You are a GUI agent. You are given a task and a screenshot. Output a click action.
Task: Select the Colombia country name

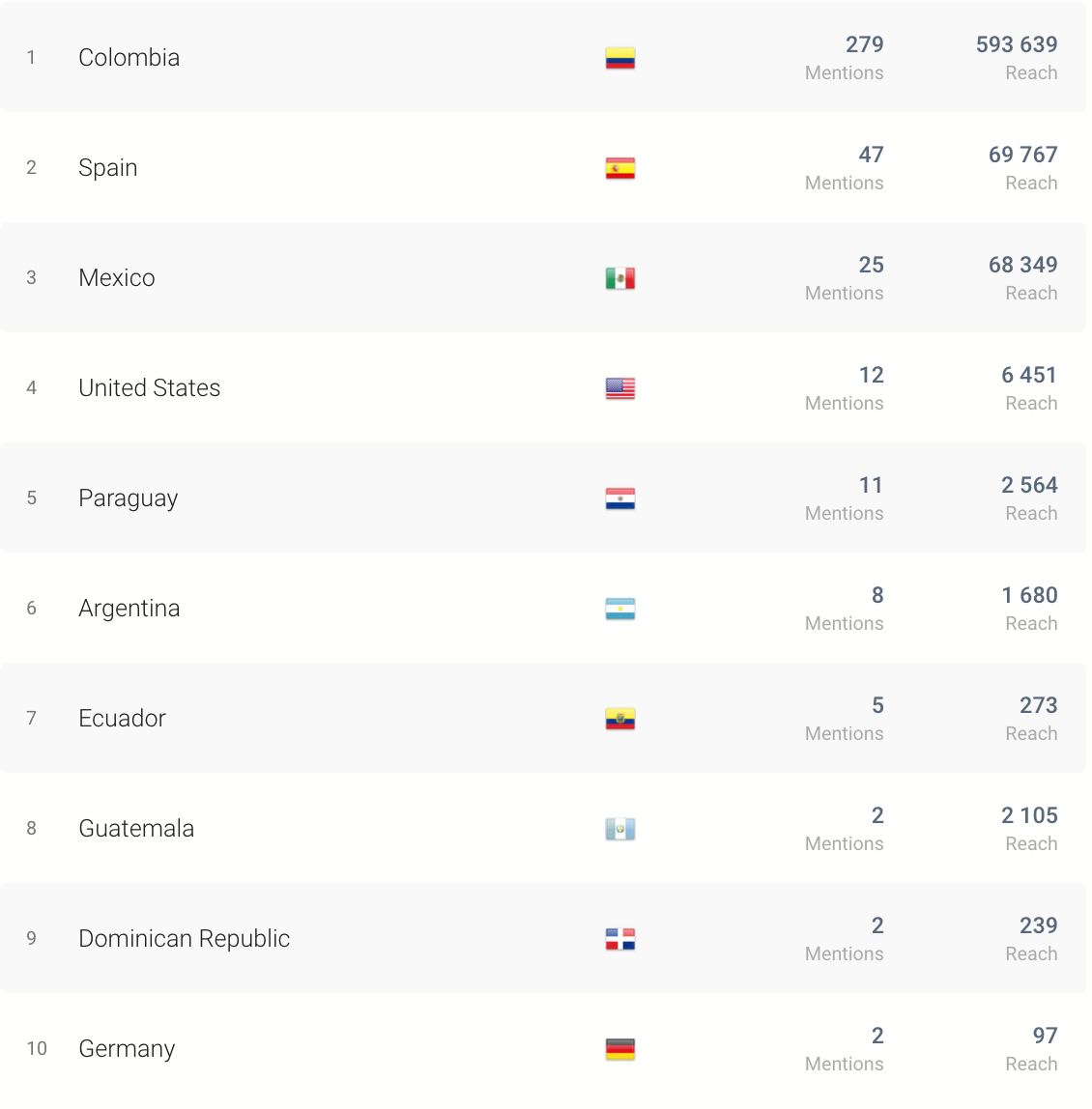129,58
